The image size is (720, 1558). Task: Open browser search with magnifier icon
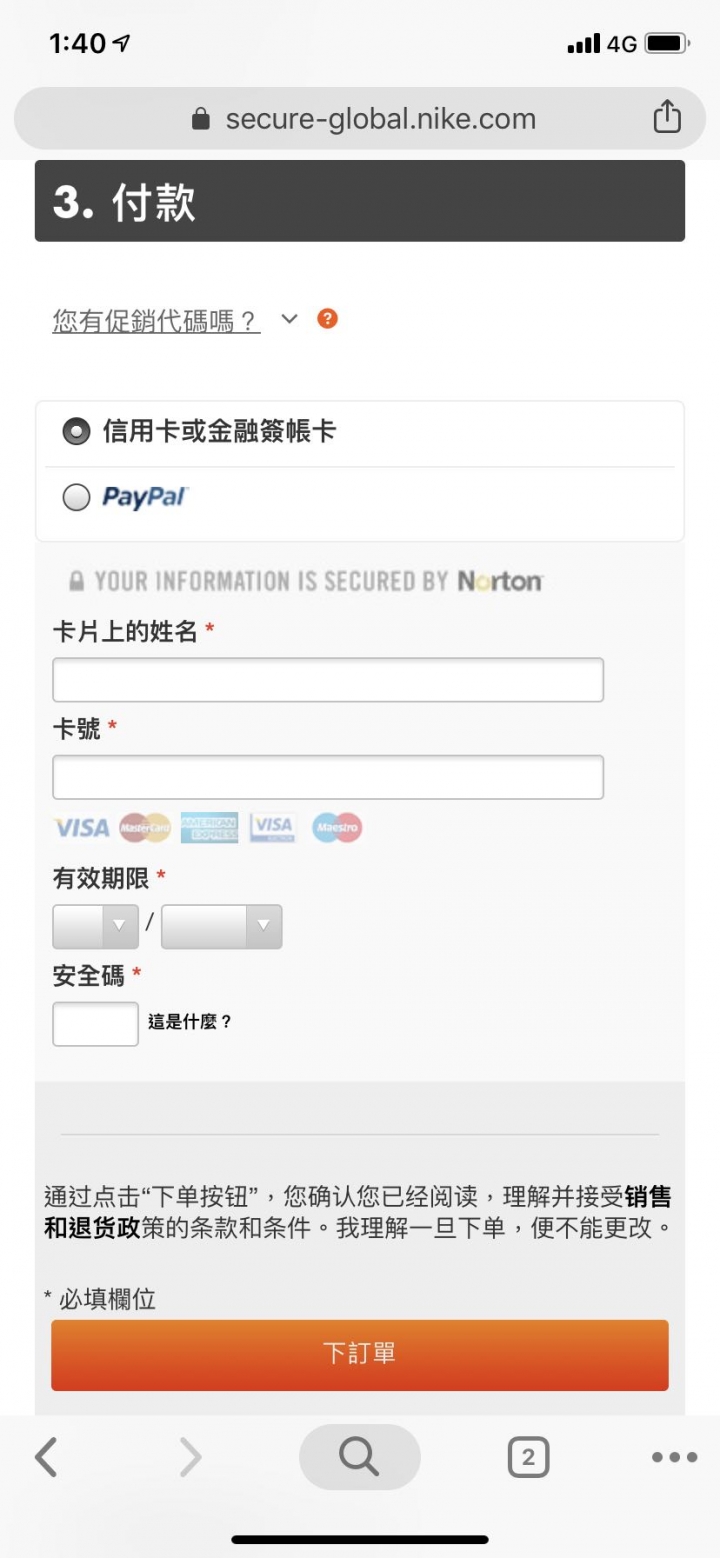tap(360, 1457)
